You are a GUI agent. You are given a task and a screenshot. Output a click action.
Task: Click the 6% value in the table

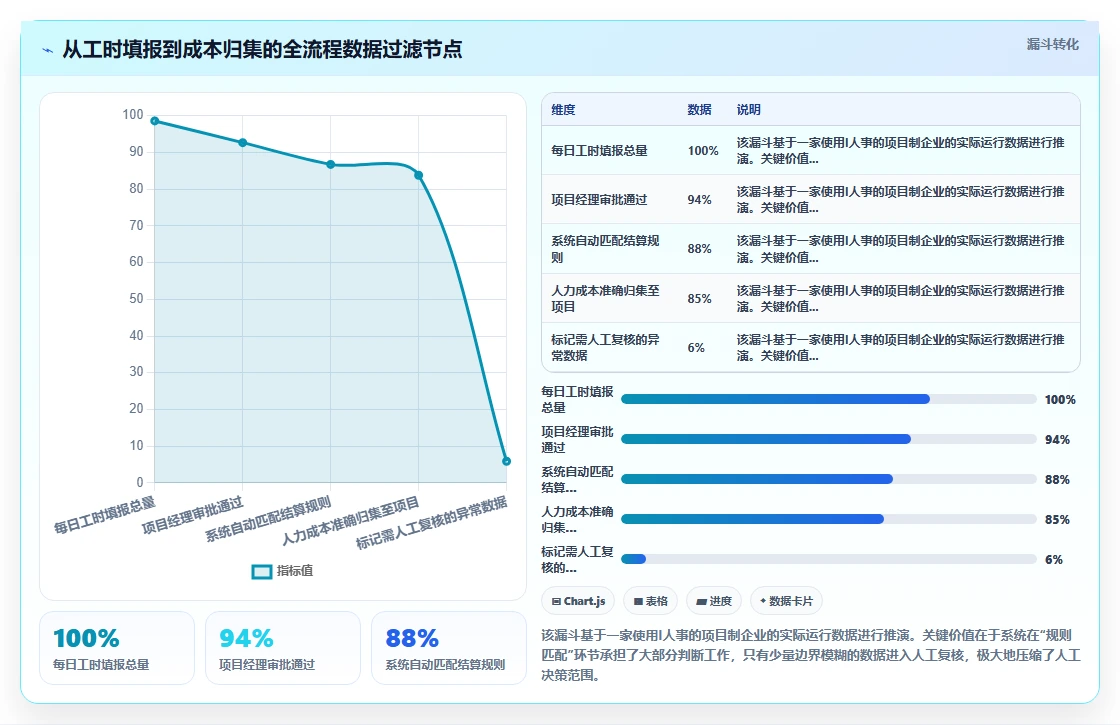coord(696,347)
